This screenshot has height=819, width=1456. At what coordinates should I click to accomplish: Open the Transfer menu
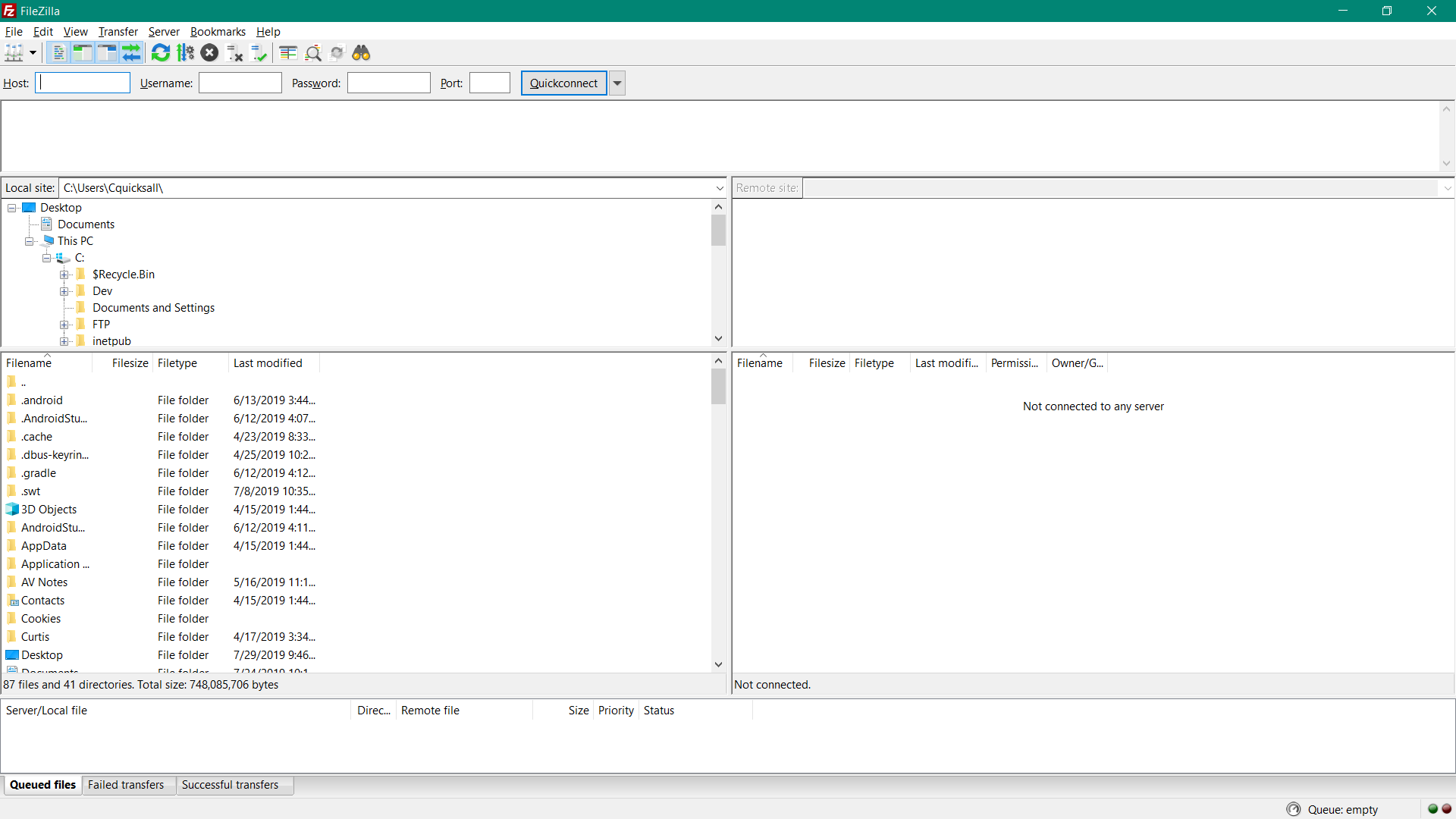(x=118, y=32)
